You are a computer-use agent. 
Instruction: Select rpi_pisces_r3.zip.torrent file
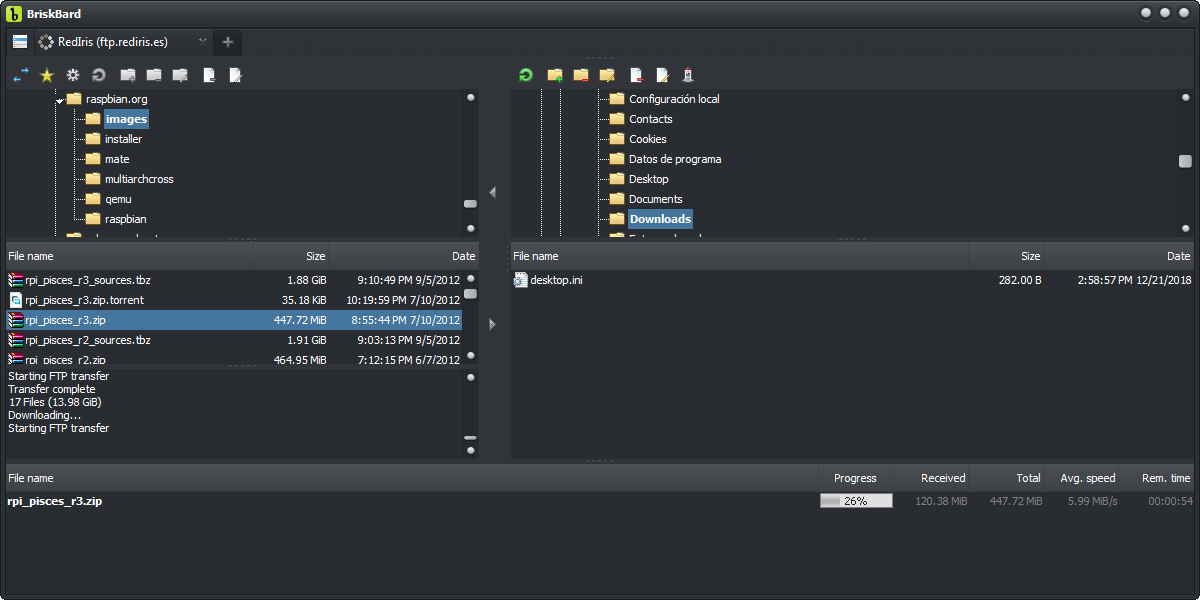(234, 300)
